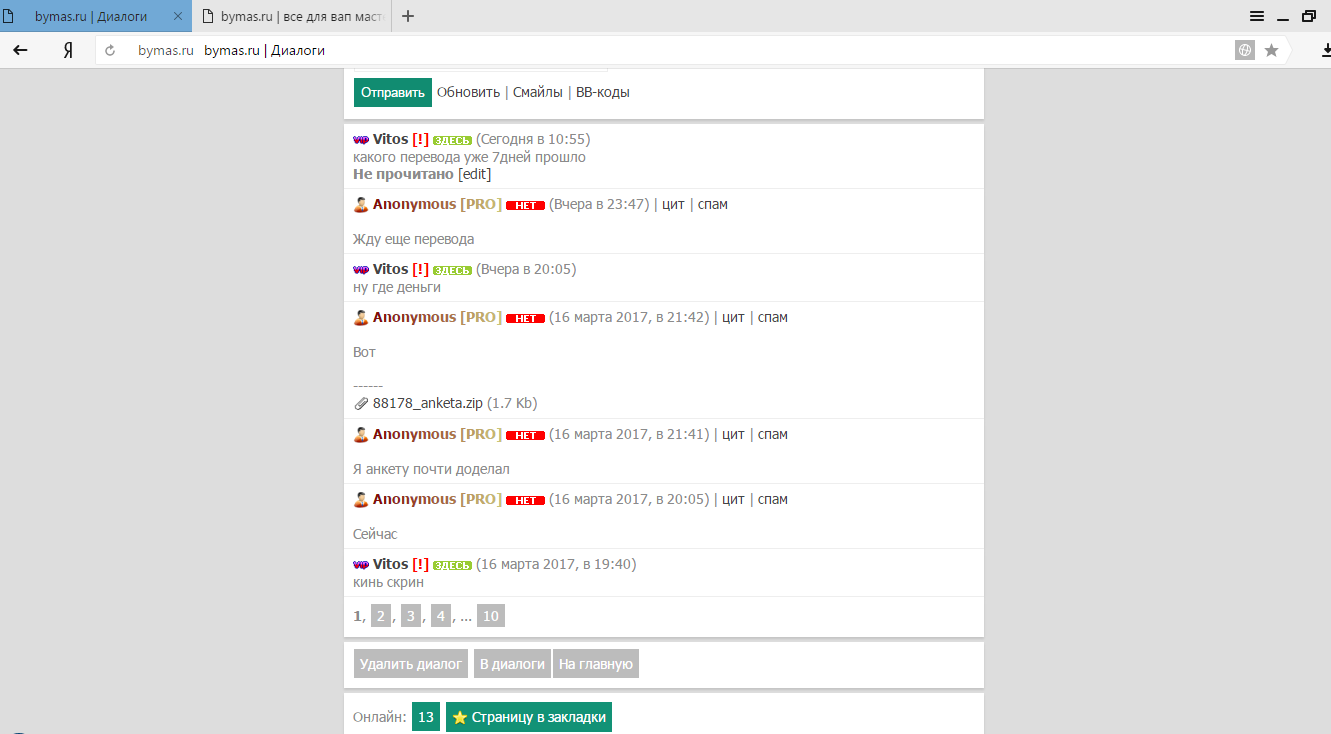Click the protect globe icon in address bar
Screen dimensions: 1331x734
pos(1244,50)
